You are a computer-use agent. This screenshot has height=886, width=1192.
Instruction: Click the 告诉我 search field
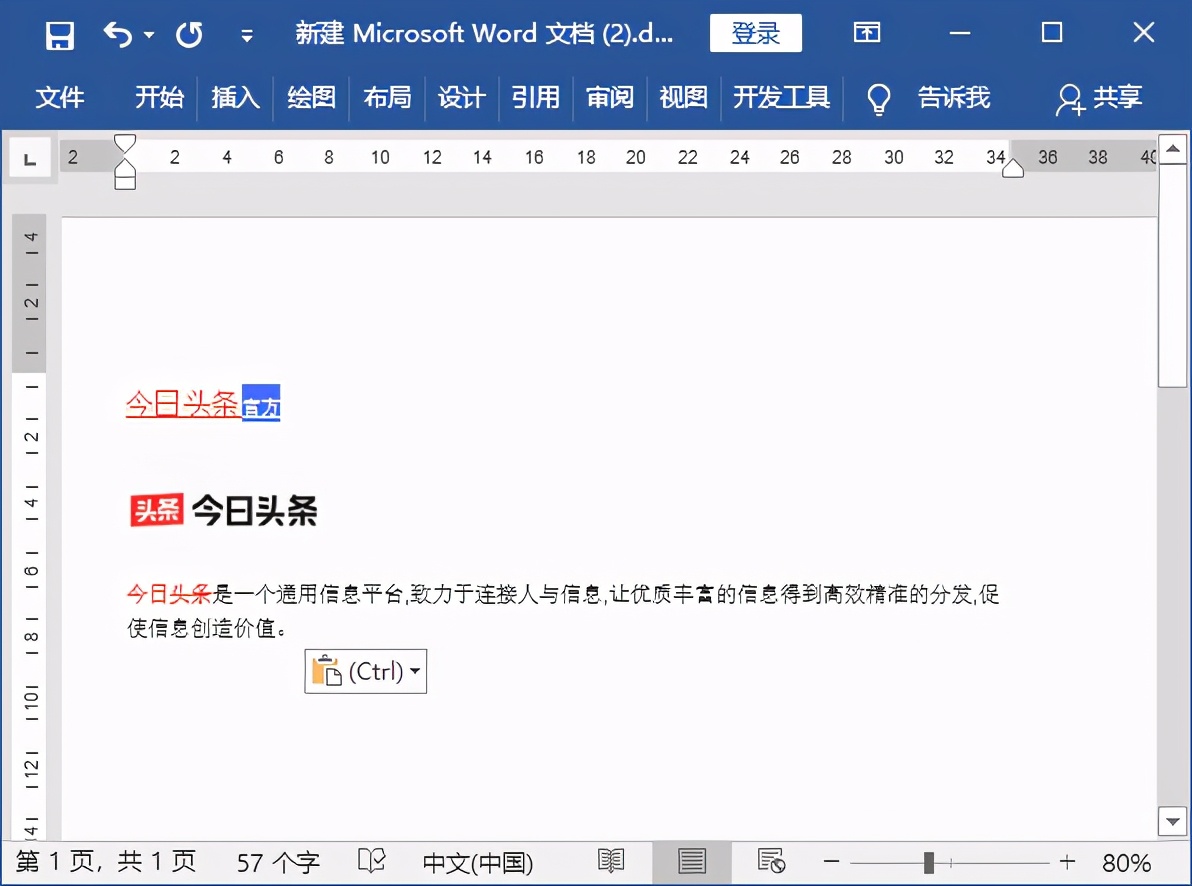tap(954, 97)
